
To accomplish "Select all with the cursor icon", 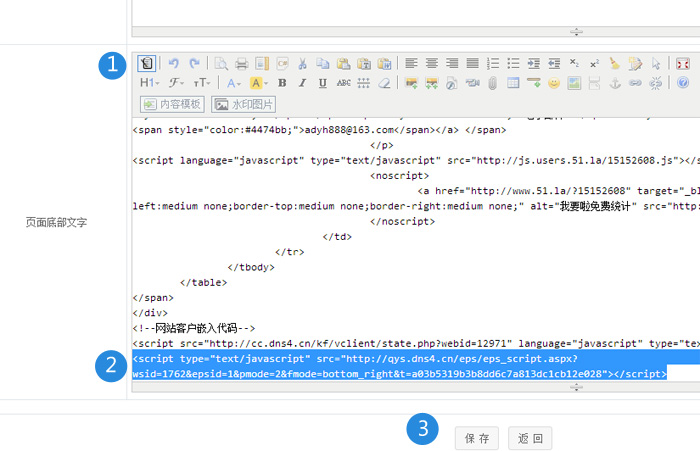I will (656, 63).
